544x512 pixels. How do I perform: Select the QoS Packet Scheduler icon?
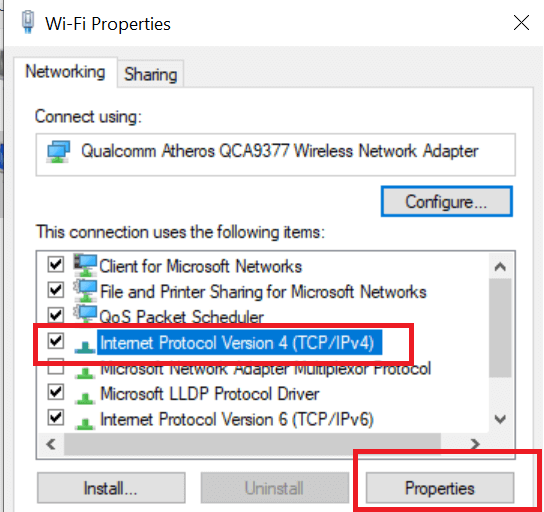(x=85, y=315)
